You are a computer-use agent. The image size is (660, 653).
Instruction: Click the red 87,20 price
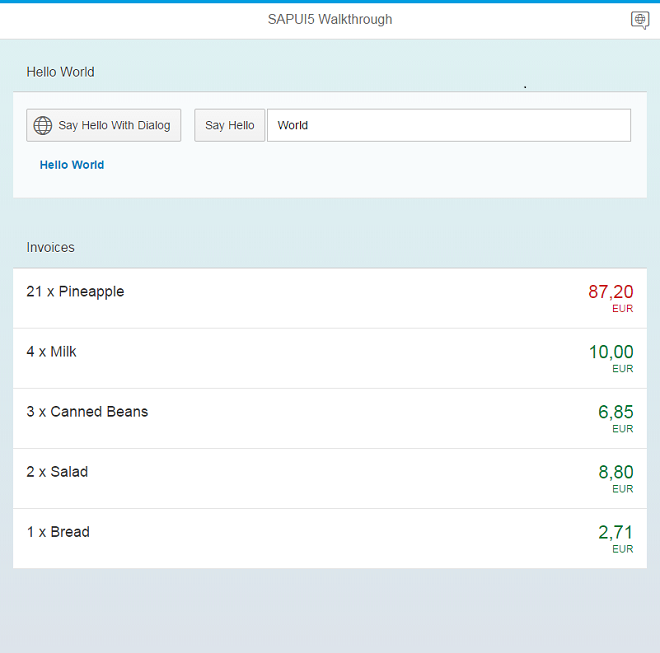click(x=610, y=292)
